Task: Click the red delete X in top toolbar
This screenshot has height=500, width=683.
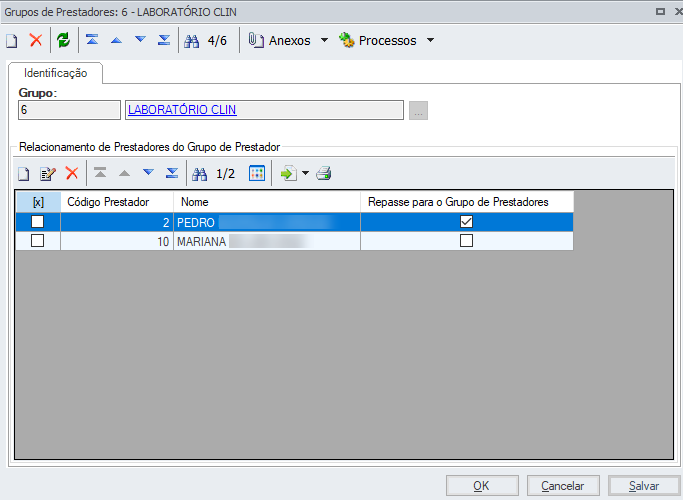Action: 36,40
